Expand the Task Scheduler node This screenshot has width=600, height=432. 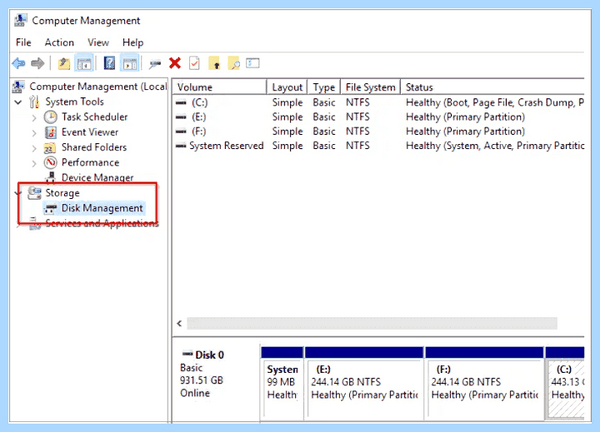point(34,117)
